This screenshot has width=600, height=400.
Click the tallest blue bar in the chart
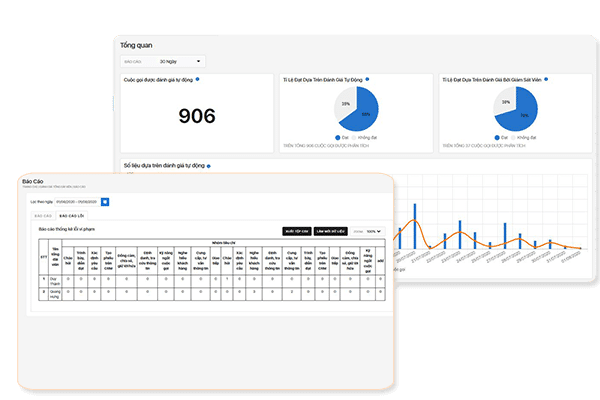(415, 227)
